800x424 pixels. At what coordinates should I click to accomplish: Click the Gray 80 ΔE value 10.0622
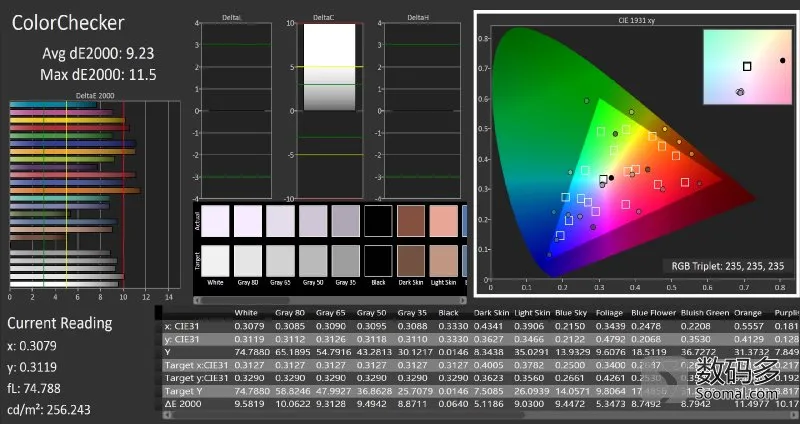(x=292, y=404)
